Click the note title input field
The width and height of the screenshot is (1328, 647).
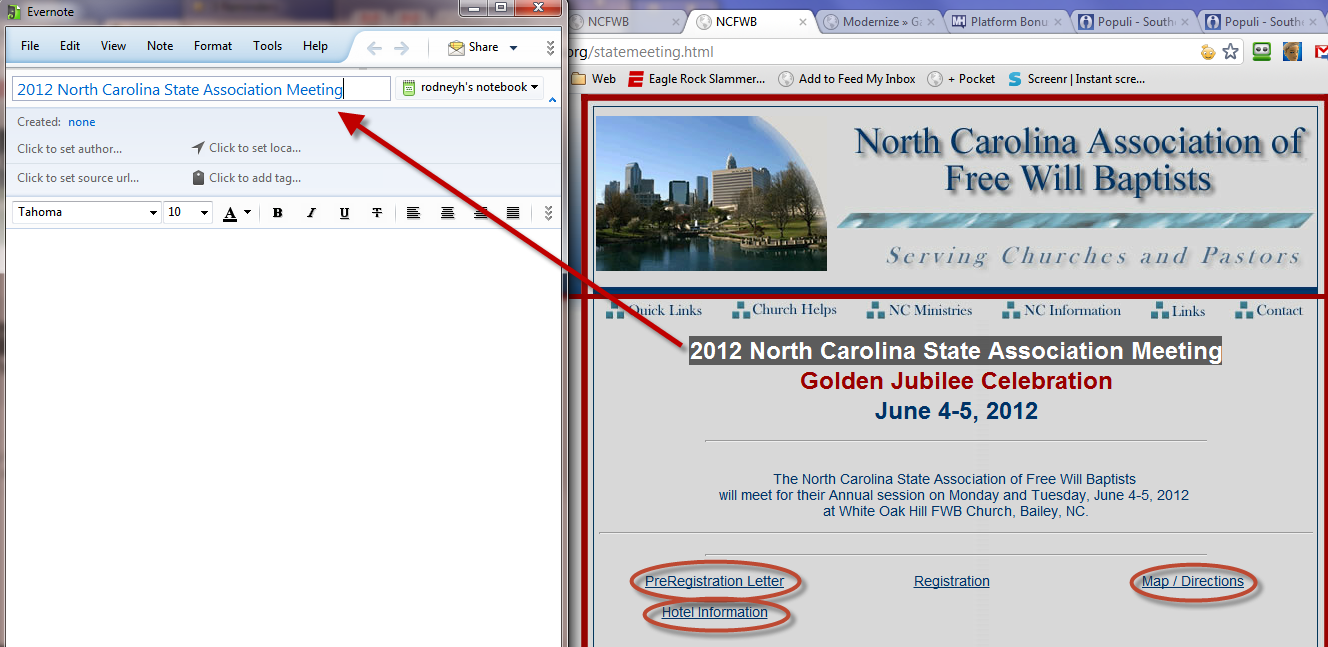click(200, 90)
